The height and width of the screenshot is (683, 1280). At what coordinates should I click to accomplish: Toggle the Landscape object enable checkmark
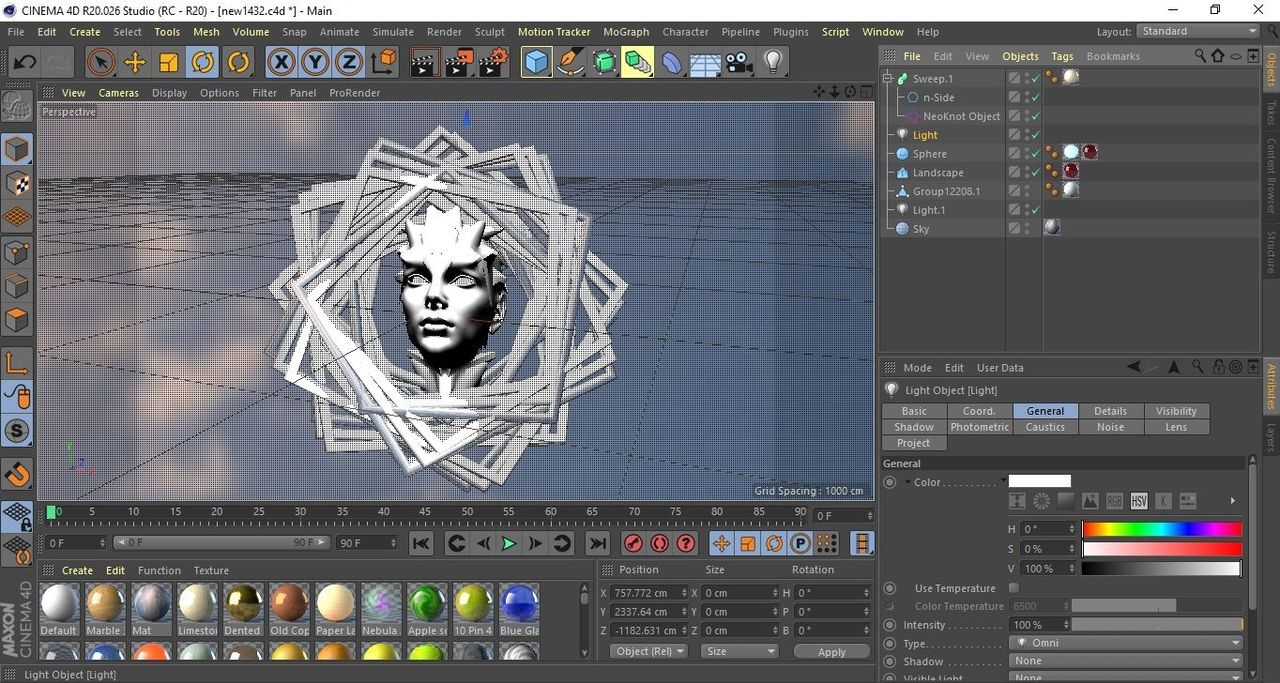[1036, 173]
